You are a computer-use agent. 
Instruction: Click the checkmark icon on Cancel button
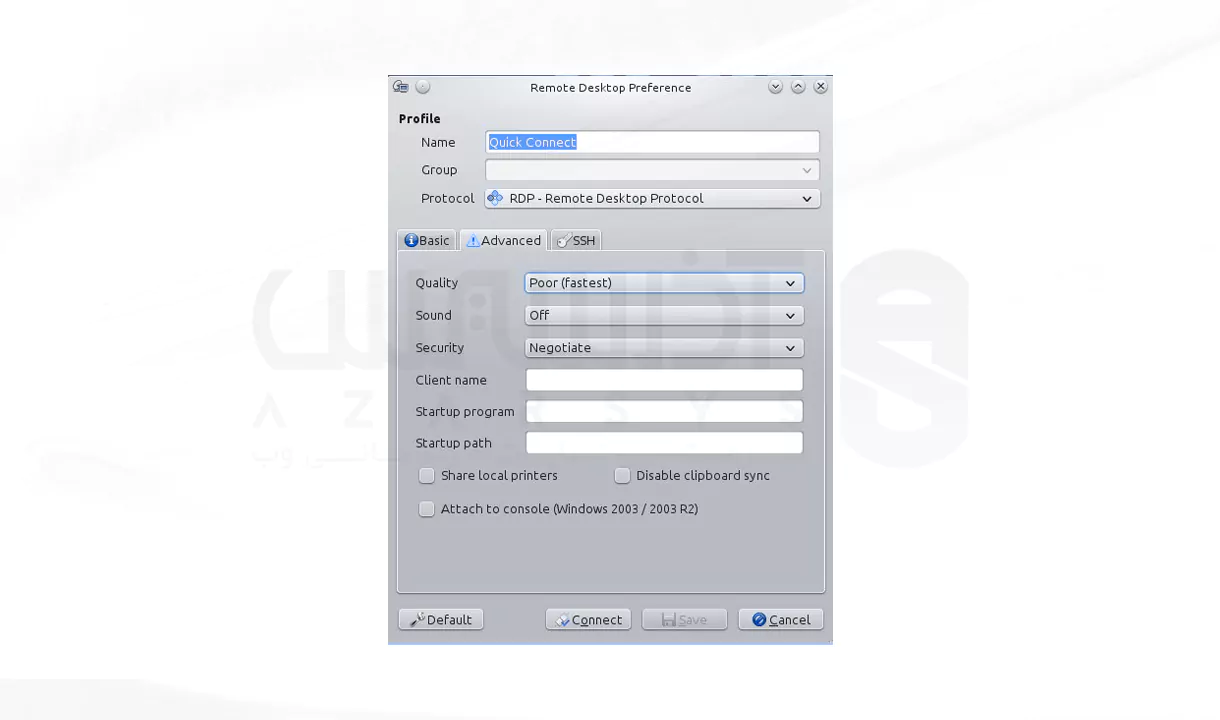click(759, 620)
